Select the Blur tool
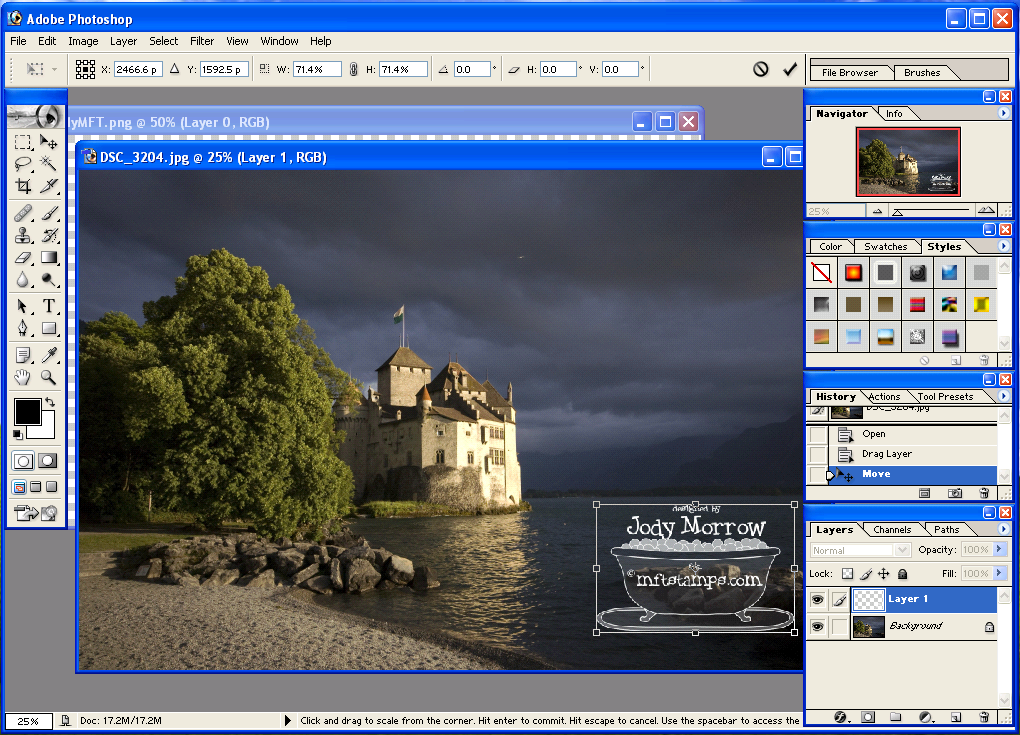This screenshot has height=735, width=1020. (x=23, y=280)
